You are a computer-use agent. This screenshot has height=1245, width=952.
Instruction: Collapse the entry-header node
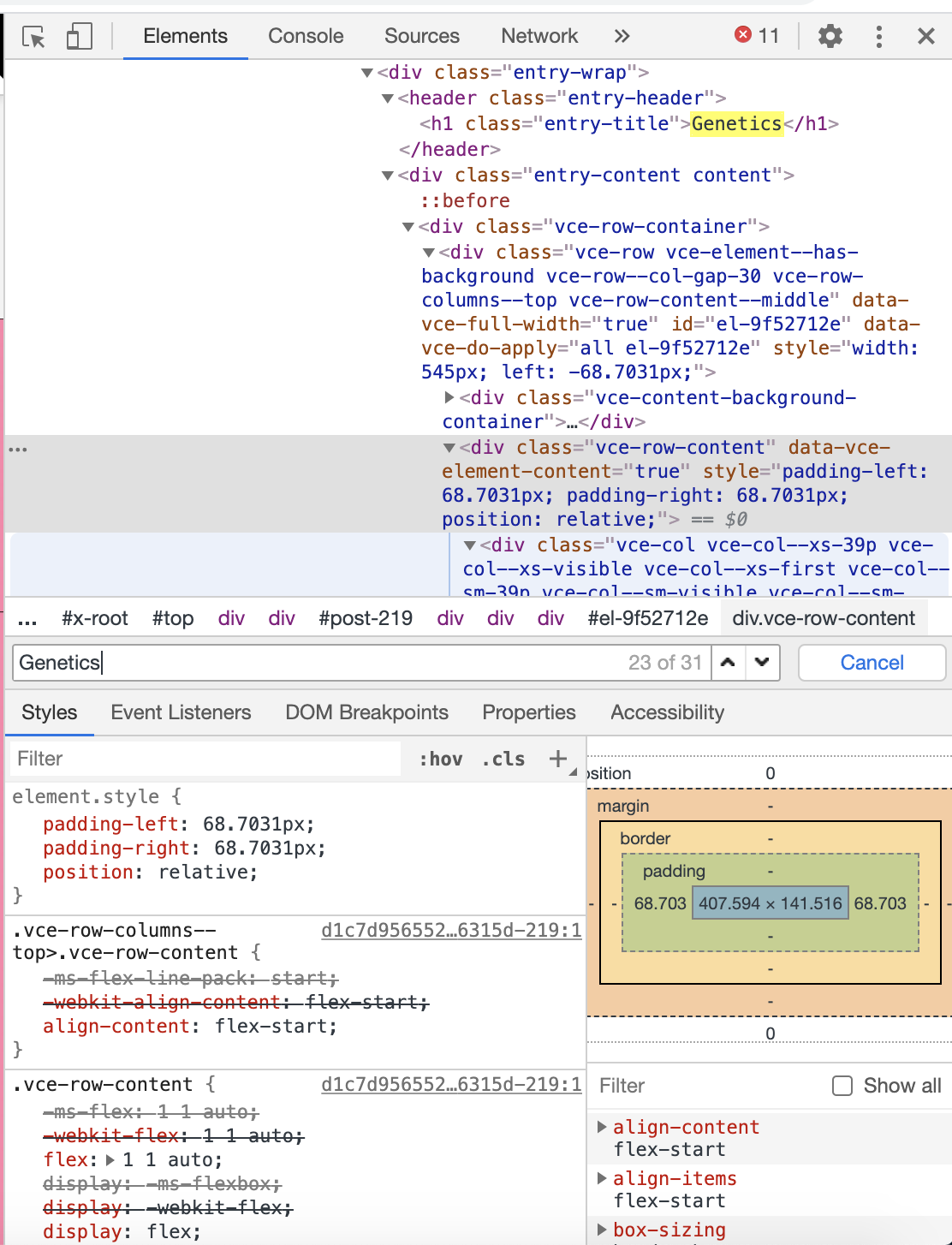click(388, 98)
